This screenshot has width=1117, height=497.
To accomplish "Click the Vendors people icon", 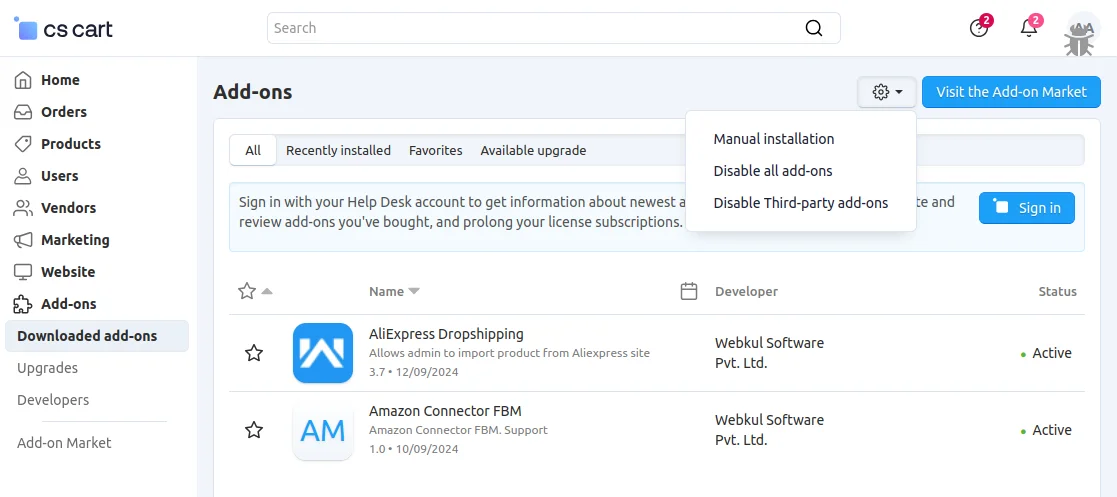I will [x=22, y=208].
